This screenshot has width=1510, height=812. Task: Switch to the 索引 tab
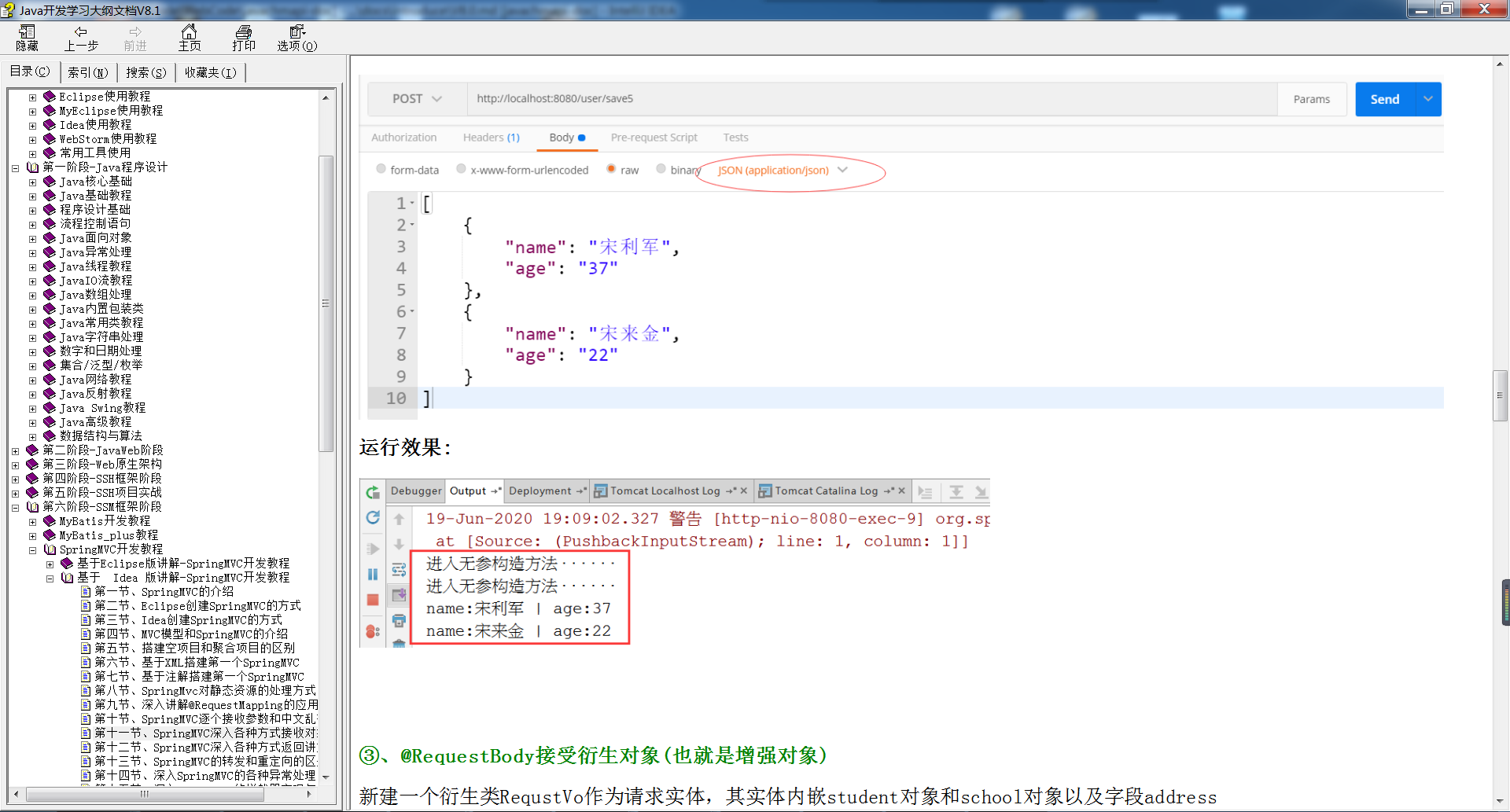point(87,72)
